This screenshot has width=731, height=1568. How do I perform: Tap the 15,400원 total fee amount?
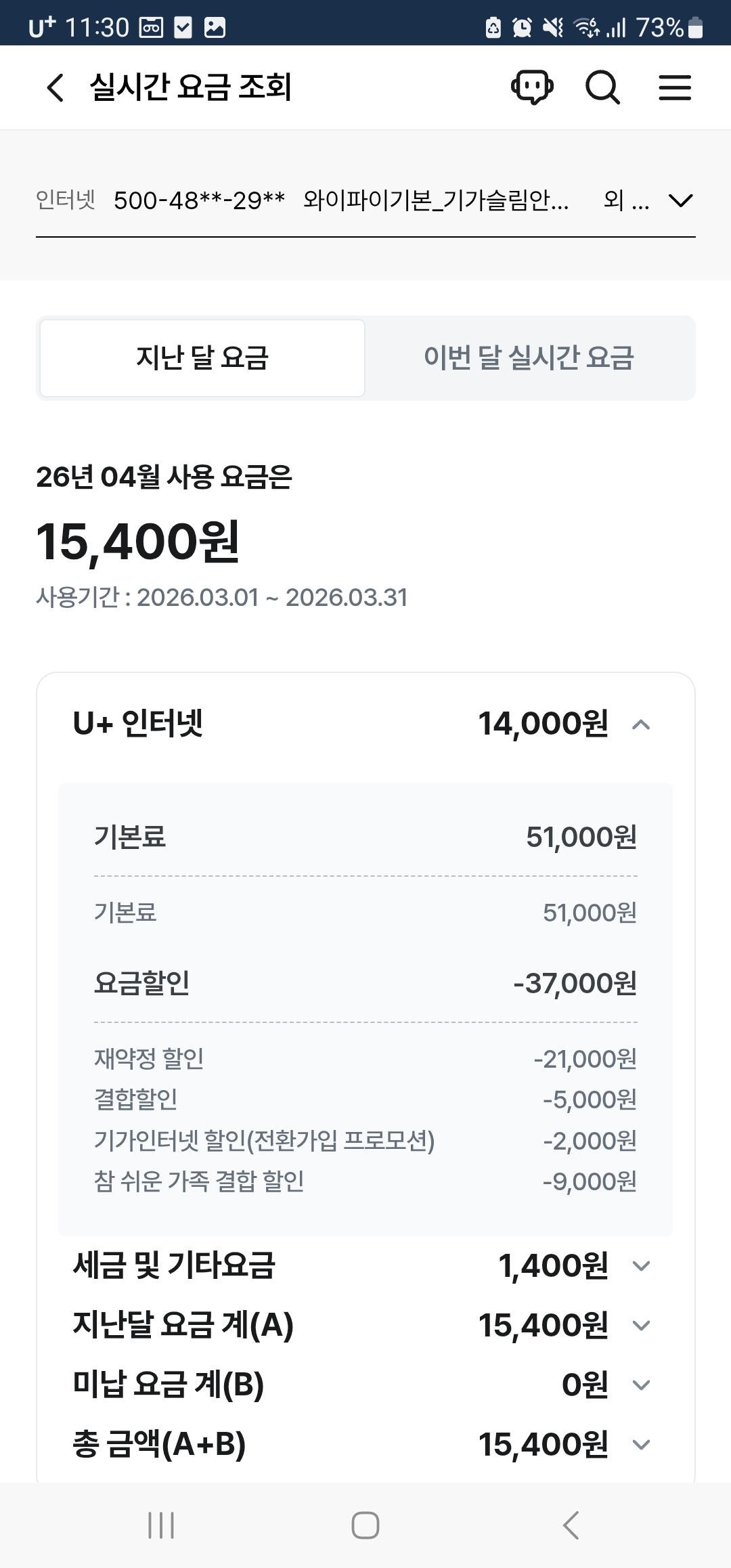[x=137, y=543]
